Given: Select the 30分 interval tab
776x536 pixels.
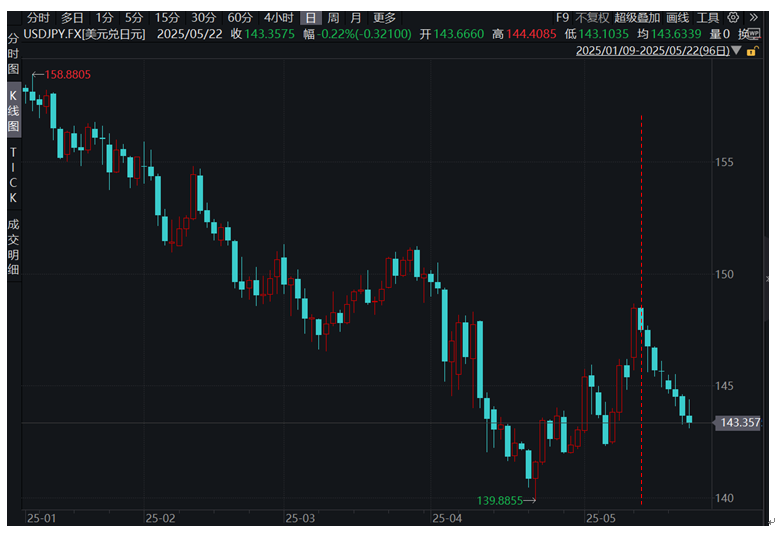Looking at the screenshot, I should pyautogui.click(x=203, y=18).
